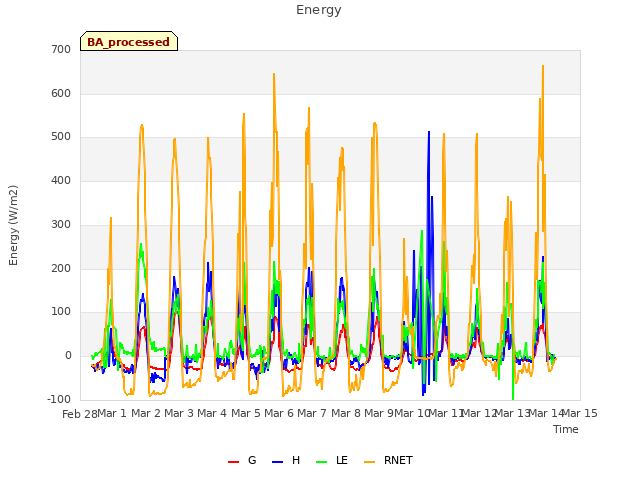The width and height of the screenshot is (640, 480).
Task: Click the highest RNET peak on Mar 14
Action: pyautogui.click(x=543, y=67)
